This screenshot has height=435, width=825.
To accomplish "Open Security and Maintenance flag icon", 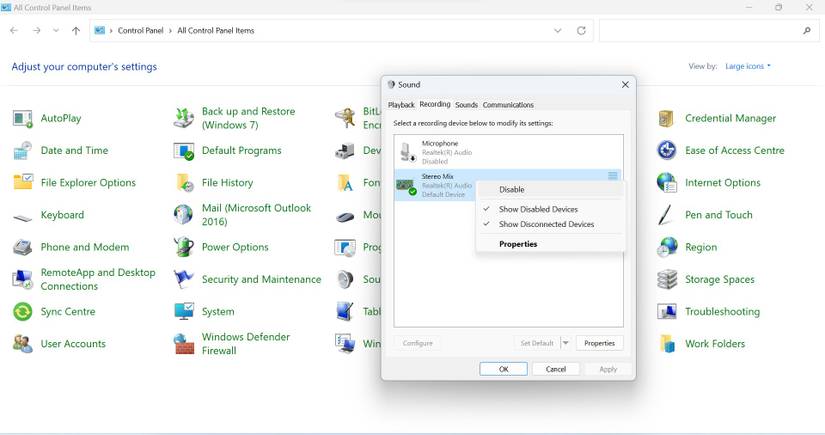I will [x=184, y=279].
